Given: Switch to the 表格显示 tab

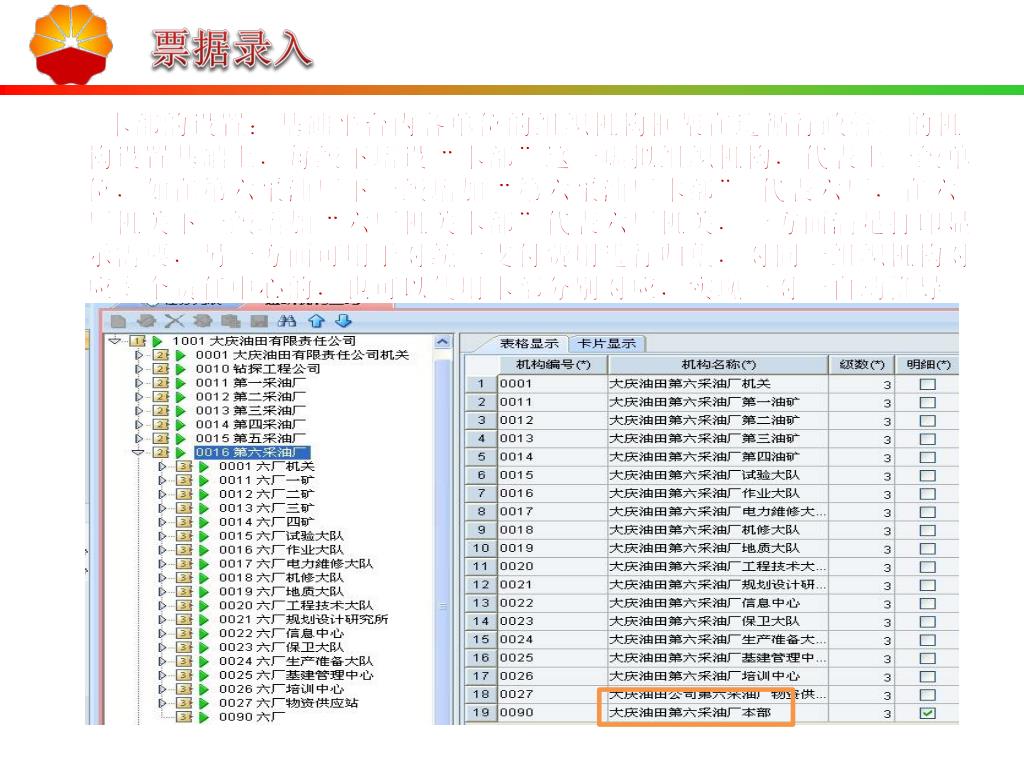Looking at the screenshot, I should pos(528,344).
